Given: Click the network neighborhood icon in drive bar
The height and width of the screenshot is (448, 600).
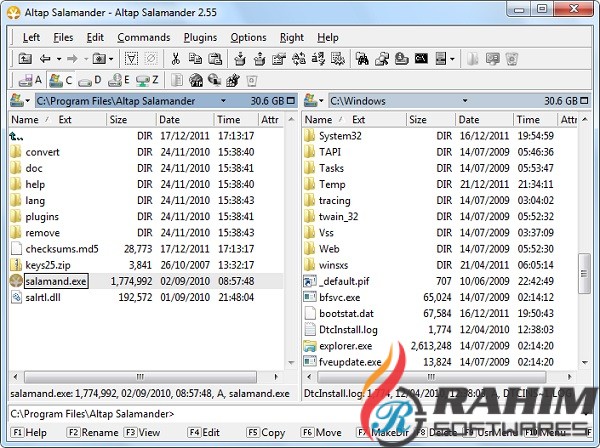Looking at the screenshot, I should click(215, 80).
